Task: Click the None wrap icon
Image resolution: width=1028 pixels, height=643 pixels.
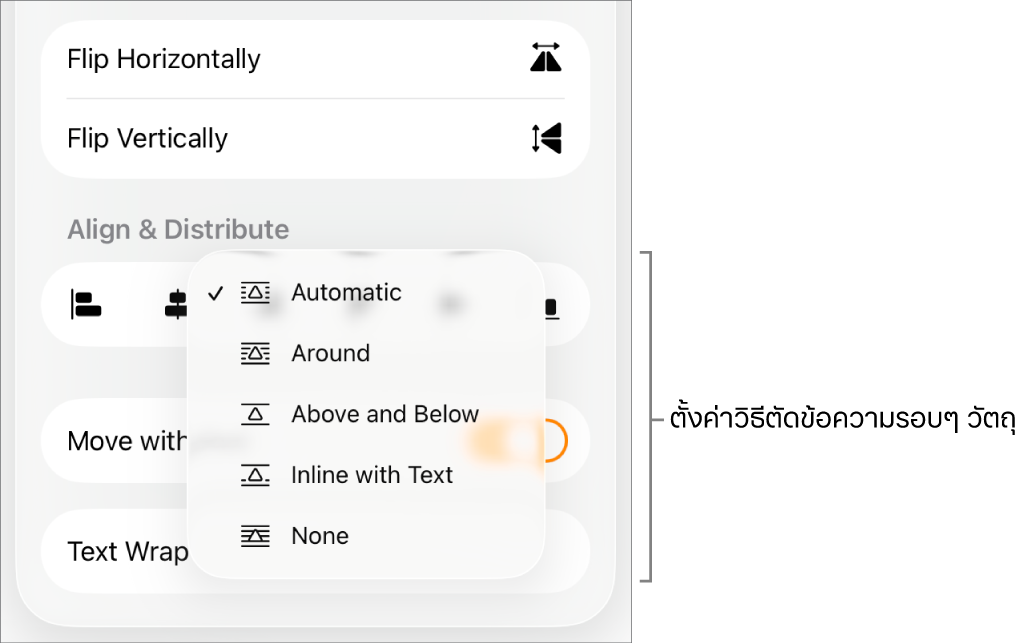Action: (x=255, y=536)
